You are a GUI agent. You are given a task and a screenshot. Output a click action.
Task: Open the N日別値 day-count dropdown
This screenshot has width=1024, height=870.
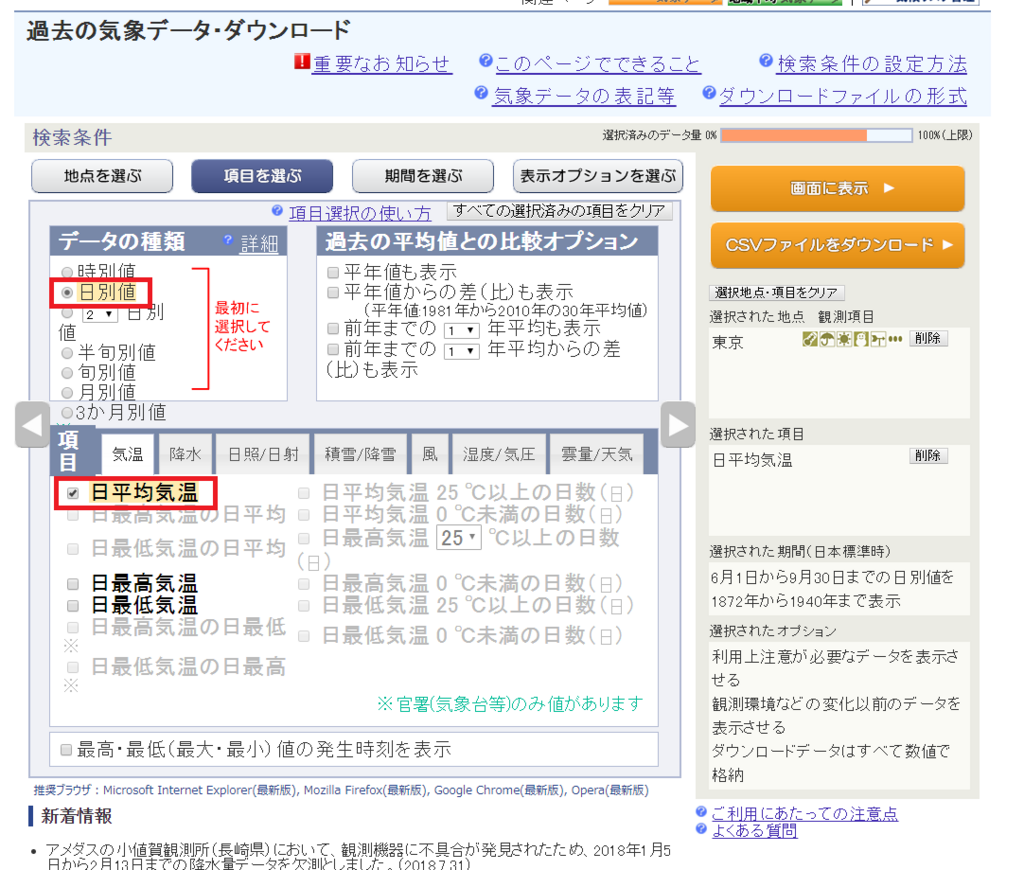pos(99,314)
